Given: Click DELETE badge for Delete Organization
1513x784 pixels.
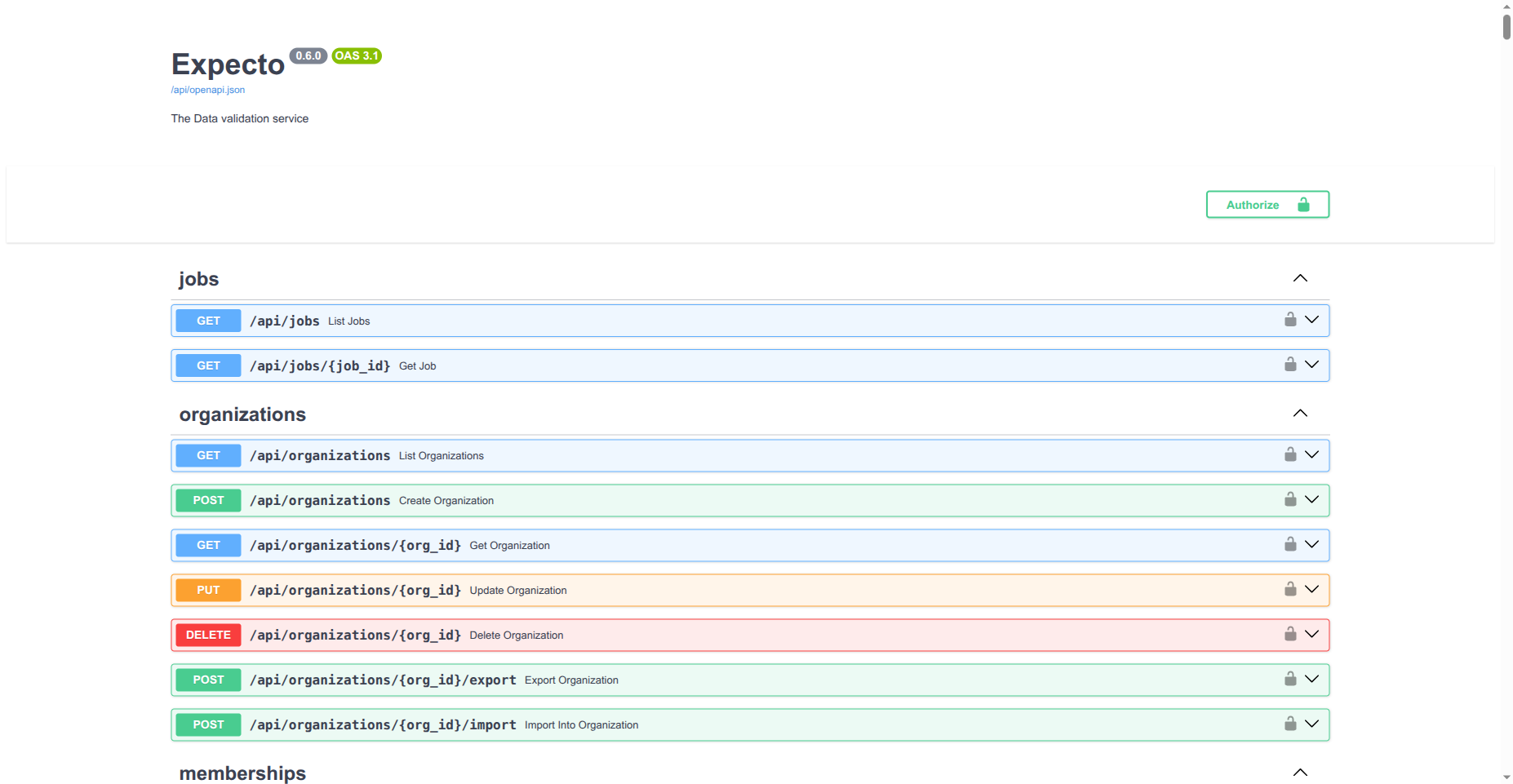Looking at the screenshot, I should 208,635.
